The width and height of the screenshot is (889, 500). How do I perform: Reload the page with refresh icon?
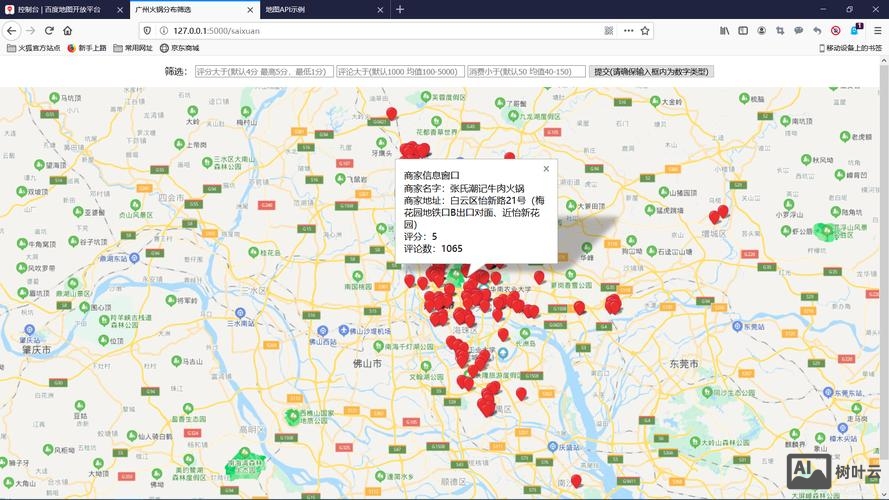[x=49, y=31]
